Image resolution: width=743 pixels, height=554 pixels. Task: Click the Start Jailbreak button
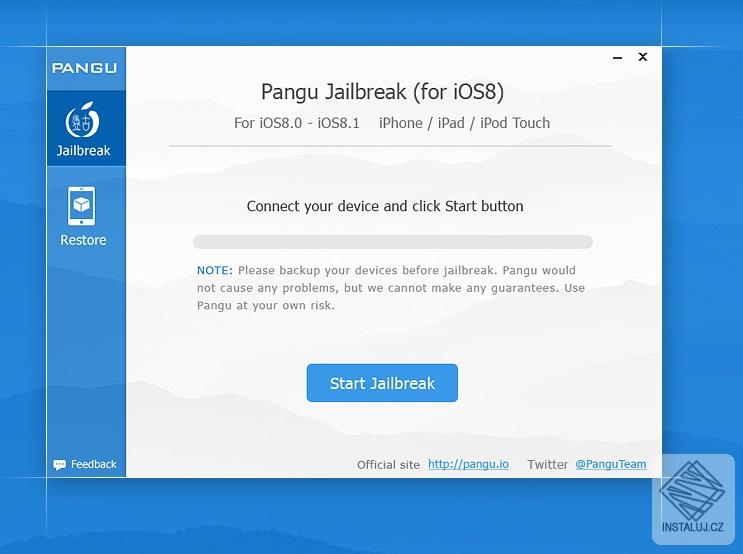coord(382,383)
